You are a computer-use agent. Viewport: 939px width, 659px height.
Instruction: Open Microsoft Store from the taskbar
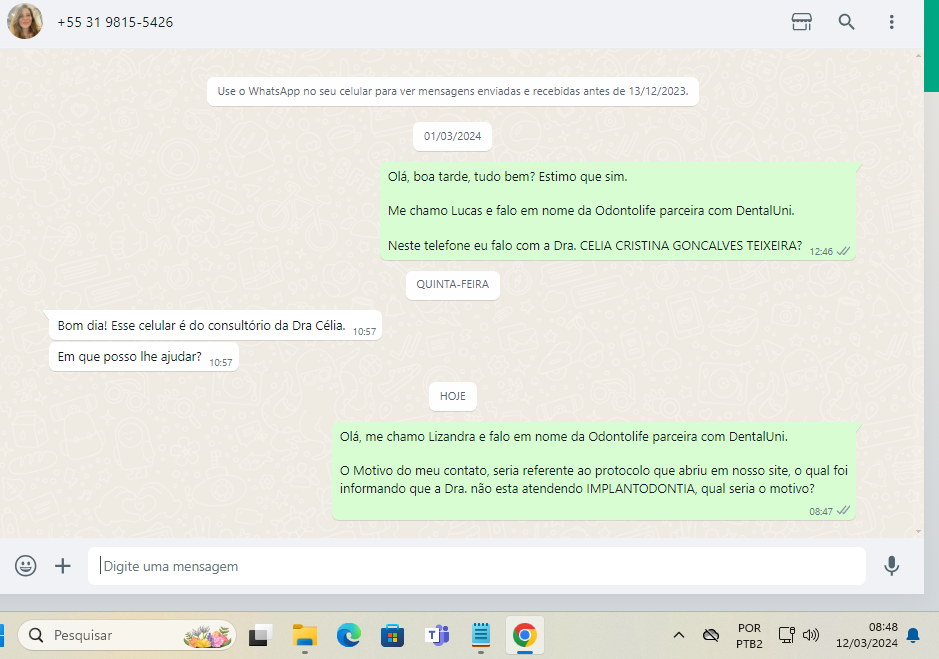click(x=392, y=635)
